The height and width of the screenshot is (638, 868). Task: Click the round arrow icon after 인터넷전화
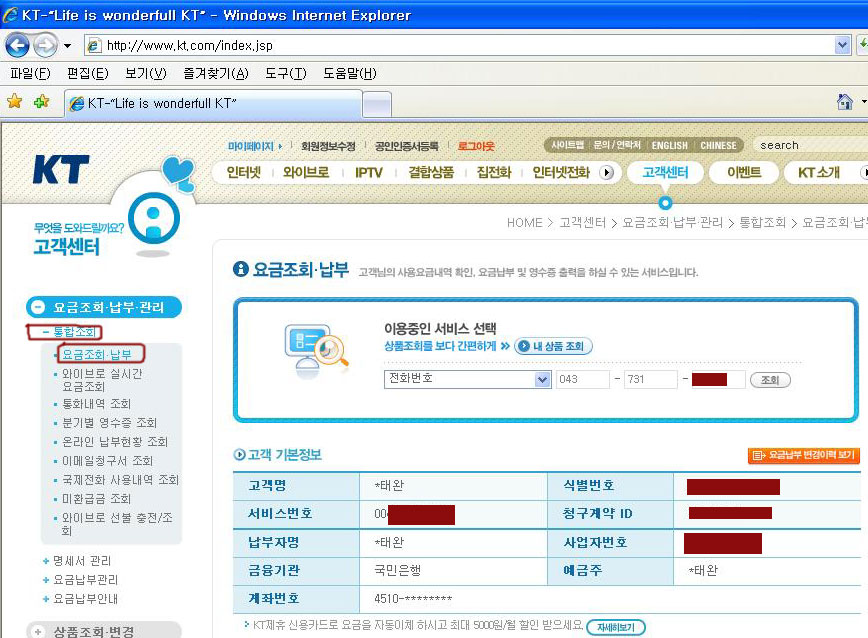pos(606,173)
